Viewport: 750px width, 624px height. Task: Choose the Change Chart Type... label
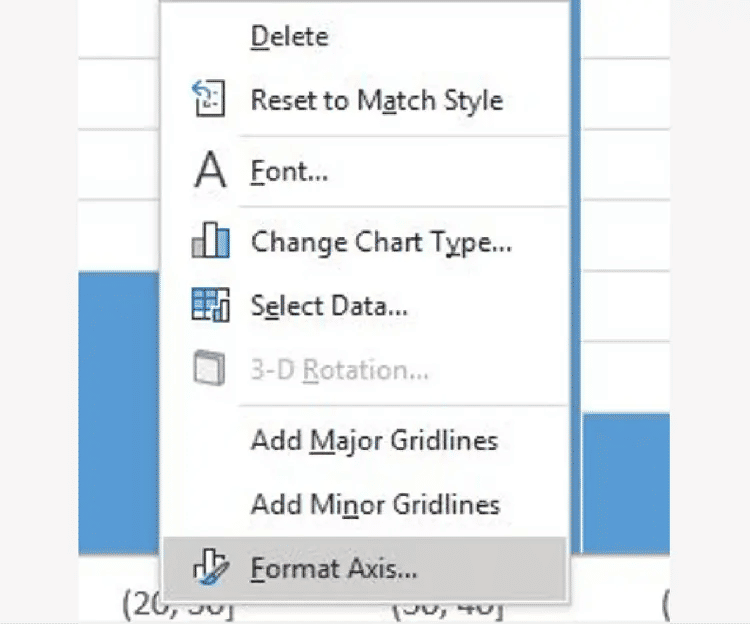pos(381,242)
